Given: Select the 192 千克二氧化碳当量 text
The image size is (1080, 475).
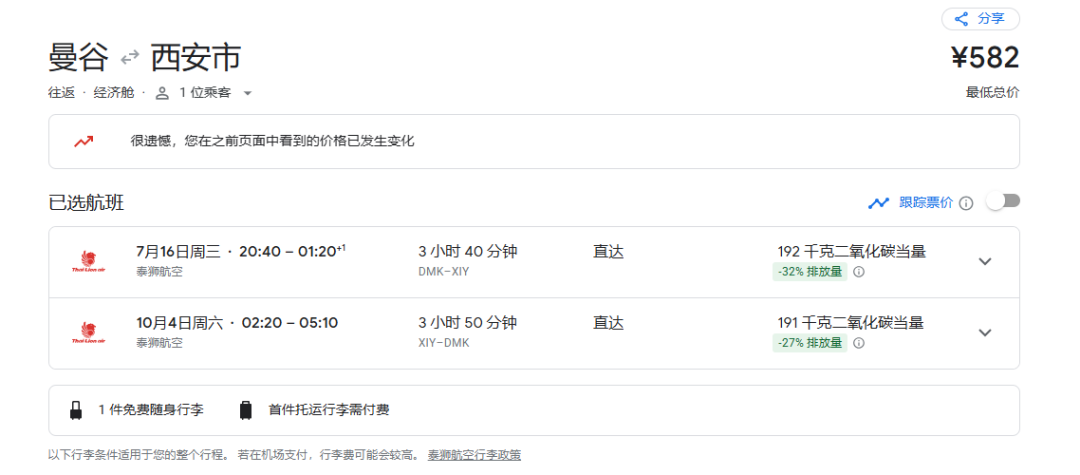Looking at the screenshot, I should click(x=851, y=251).
